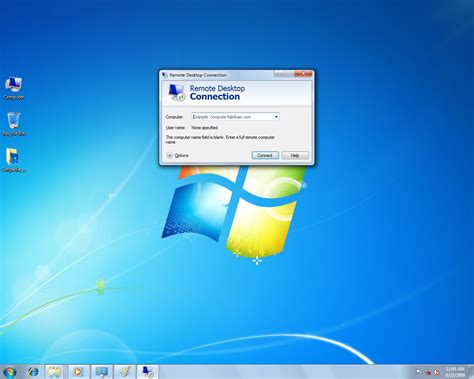The width and height of the screenshot is (474, 379).
Task: Click the Connect button
Action: click(x=265, y=155)
